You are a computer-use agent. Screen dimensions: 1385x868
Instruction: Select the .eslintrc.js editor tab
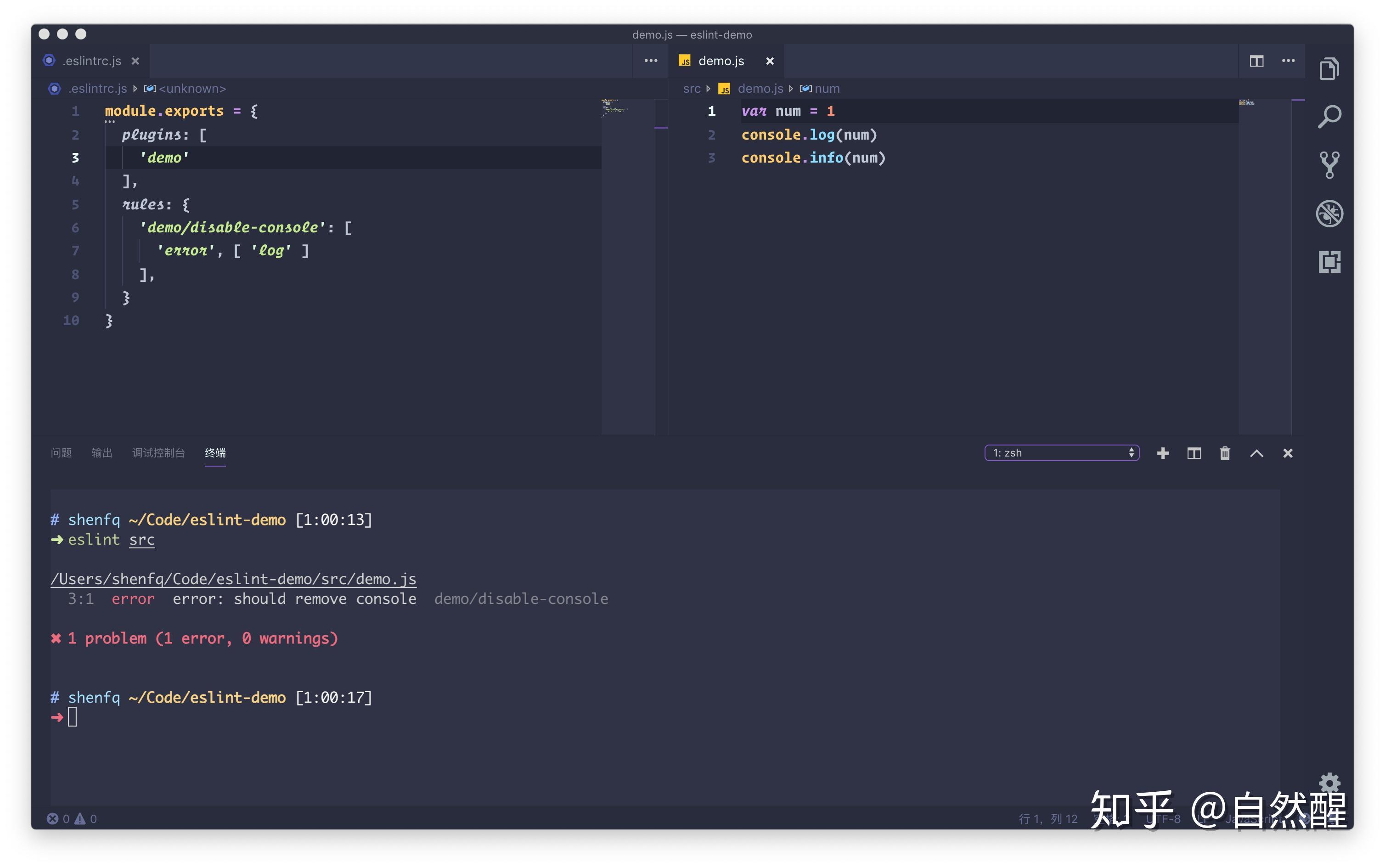pyautogui.click(x=92, y=61)
